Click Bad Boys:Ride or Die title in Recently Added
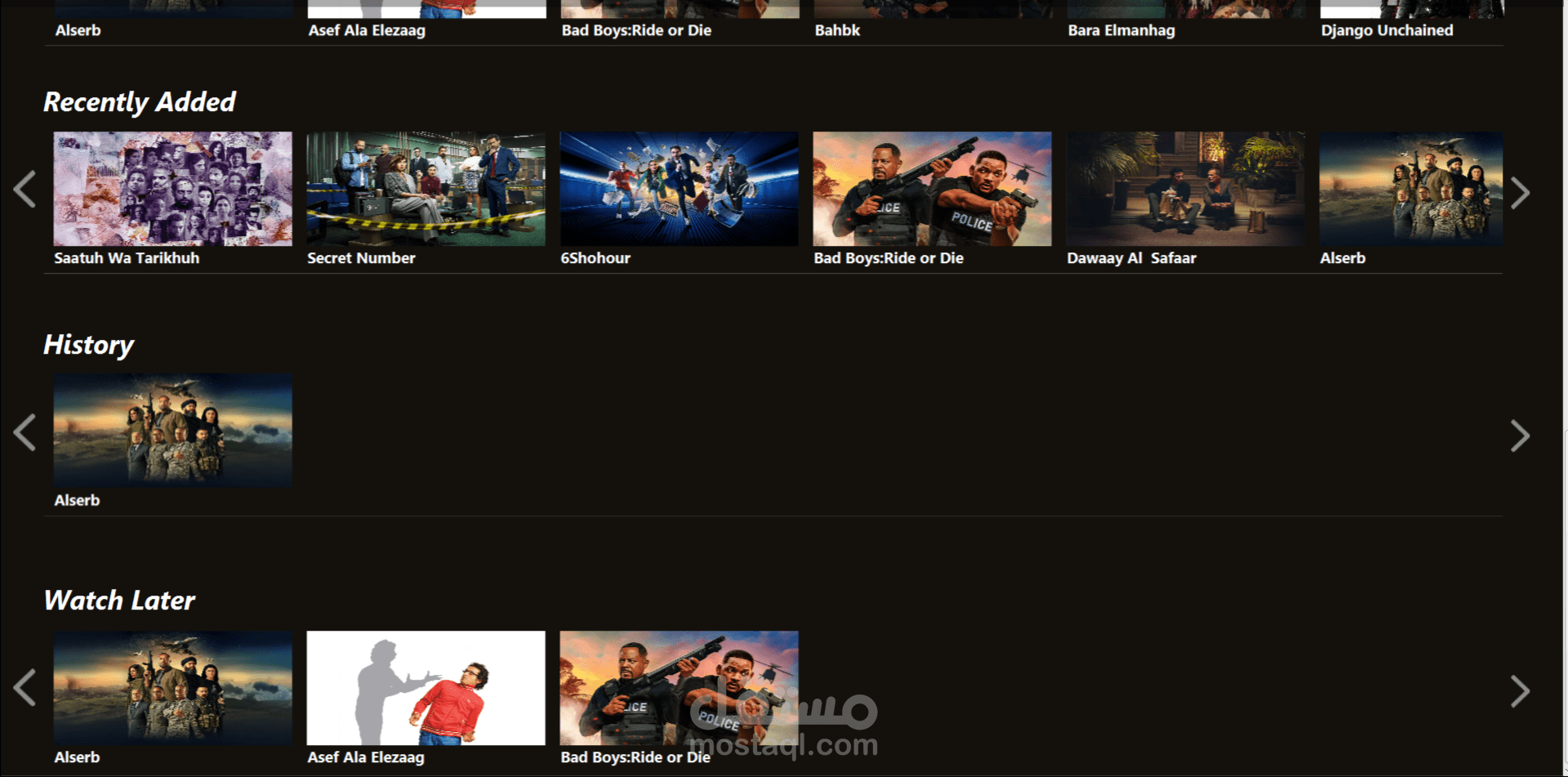 [889, 258]
